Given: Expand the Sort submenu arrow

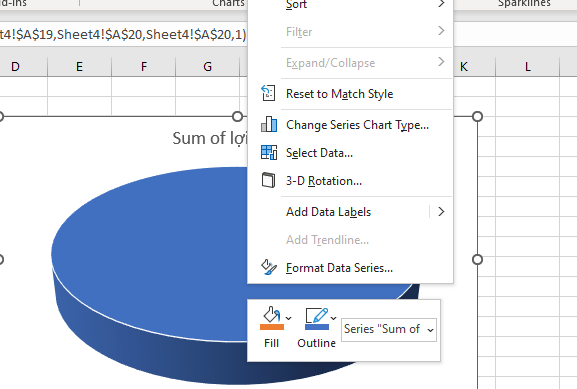Looking at the screenshot, I should point(441,4).
